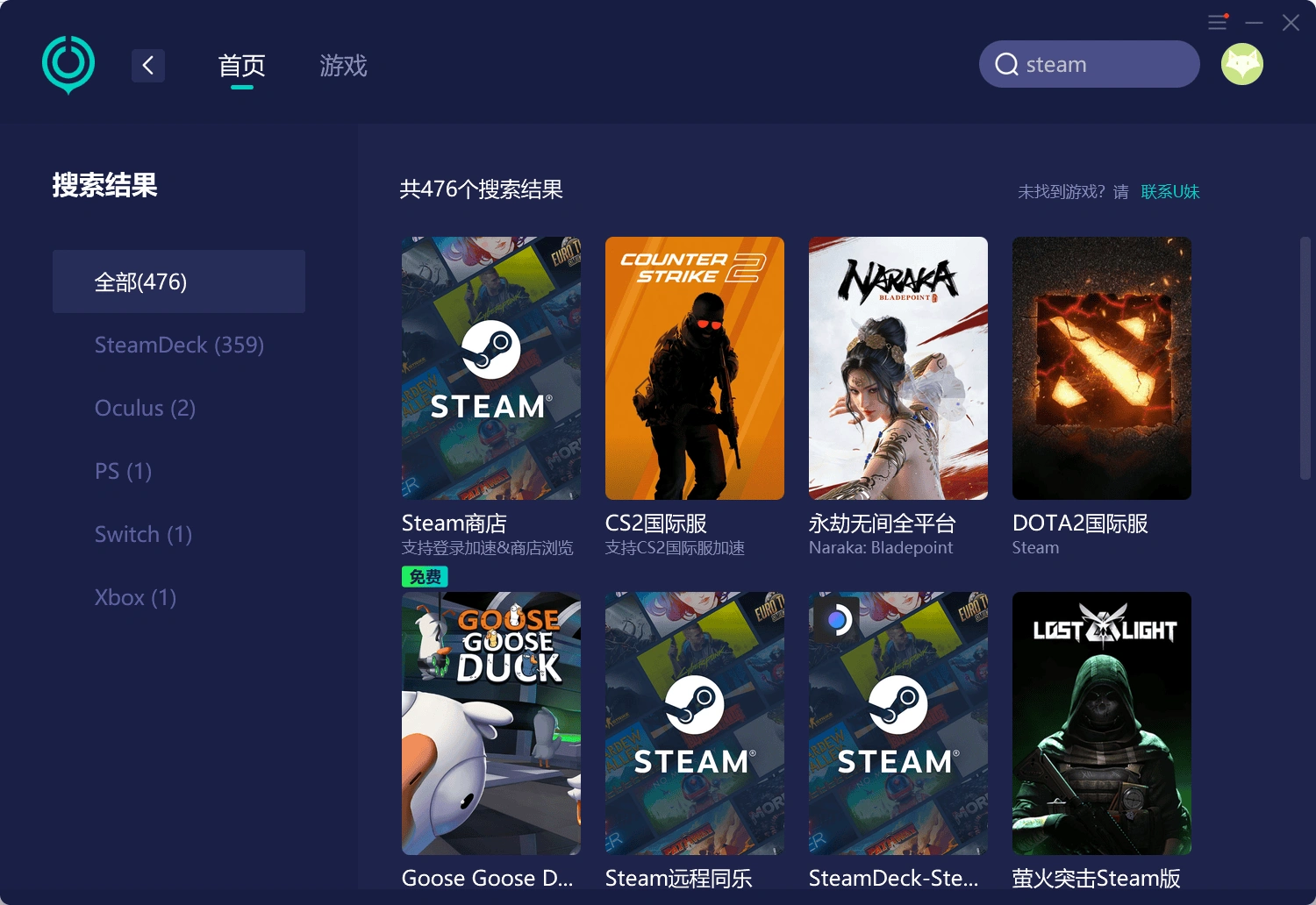Switch to the 游戏 tab

coord(343,66)
